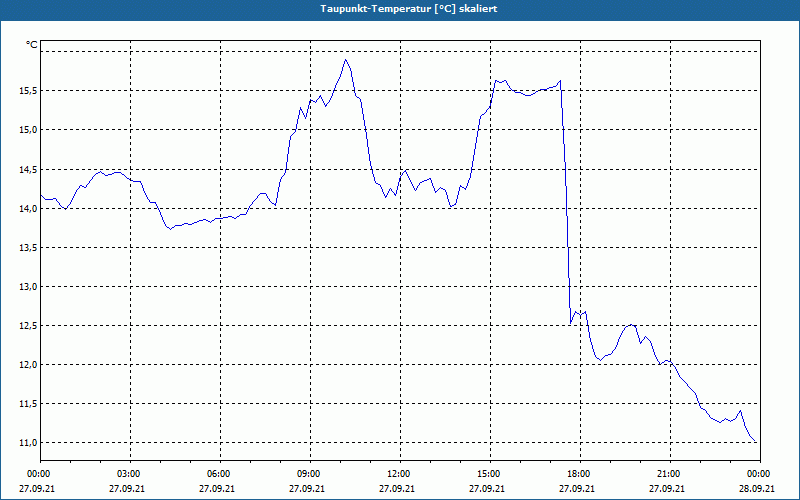Click the "27.09.21" date below 03:00
This screenshot has width=800, height=500.
coord(127,488)
